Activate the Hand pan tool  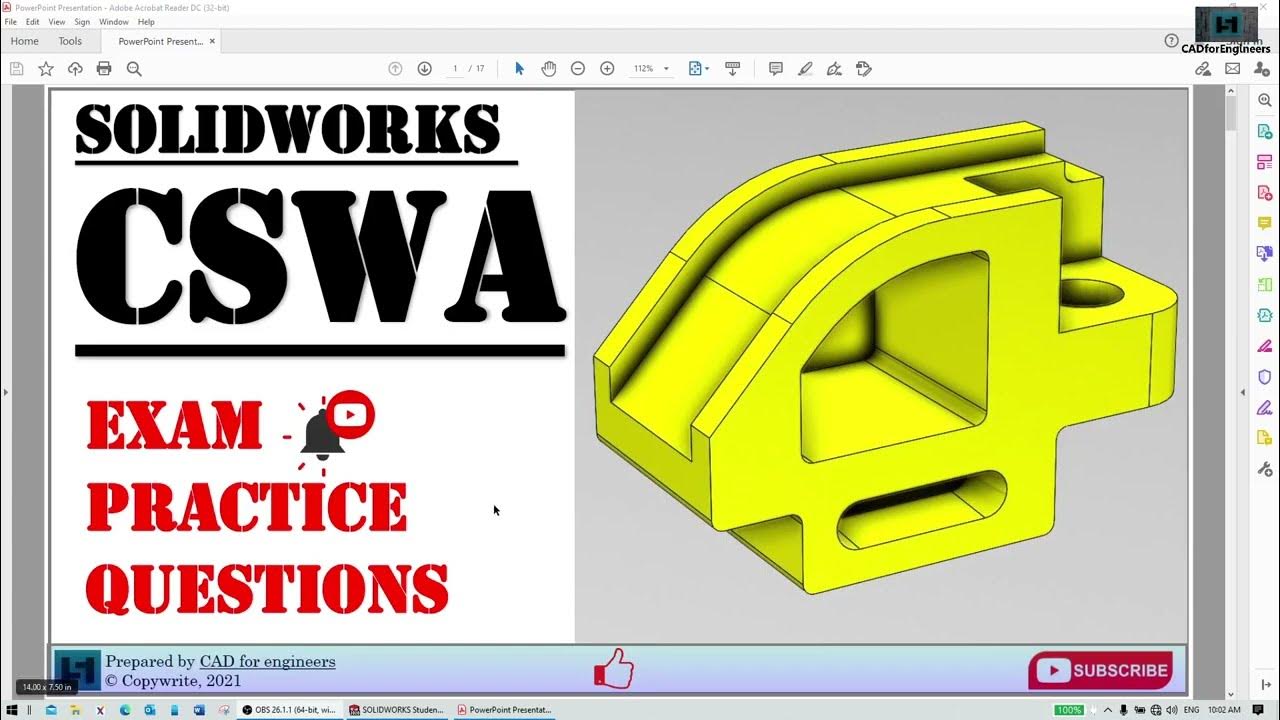[x=548, y=69]
